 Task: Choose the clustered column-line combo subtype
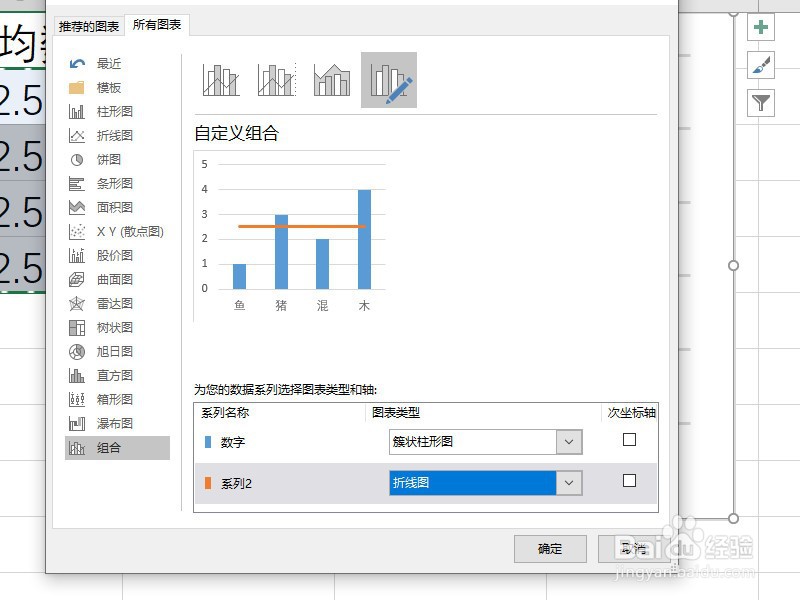(219, 79)
